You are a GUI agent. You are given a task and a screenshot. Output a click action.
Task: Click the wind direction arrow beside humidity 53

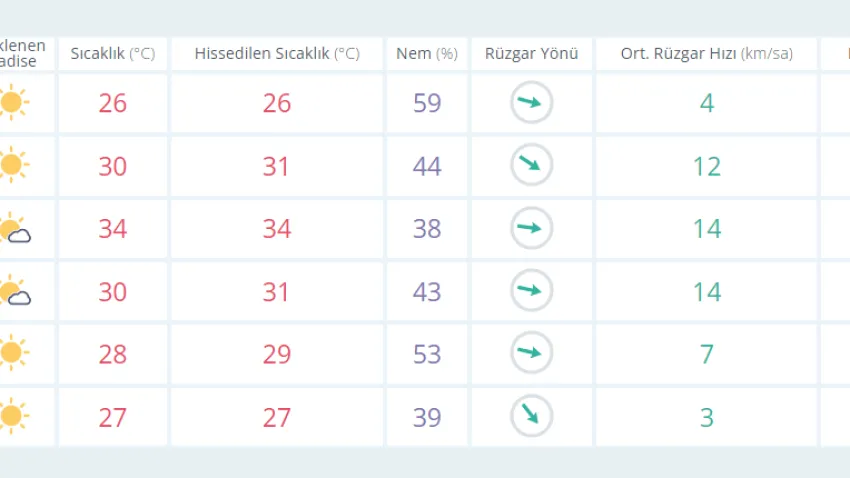pos(531,353)
